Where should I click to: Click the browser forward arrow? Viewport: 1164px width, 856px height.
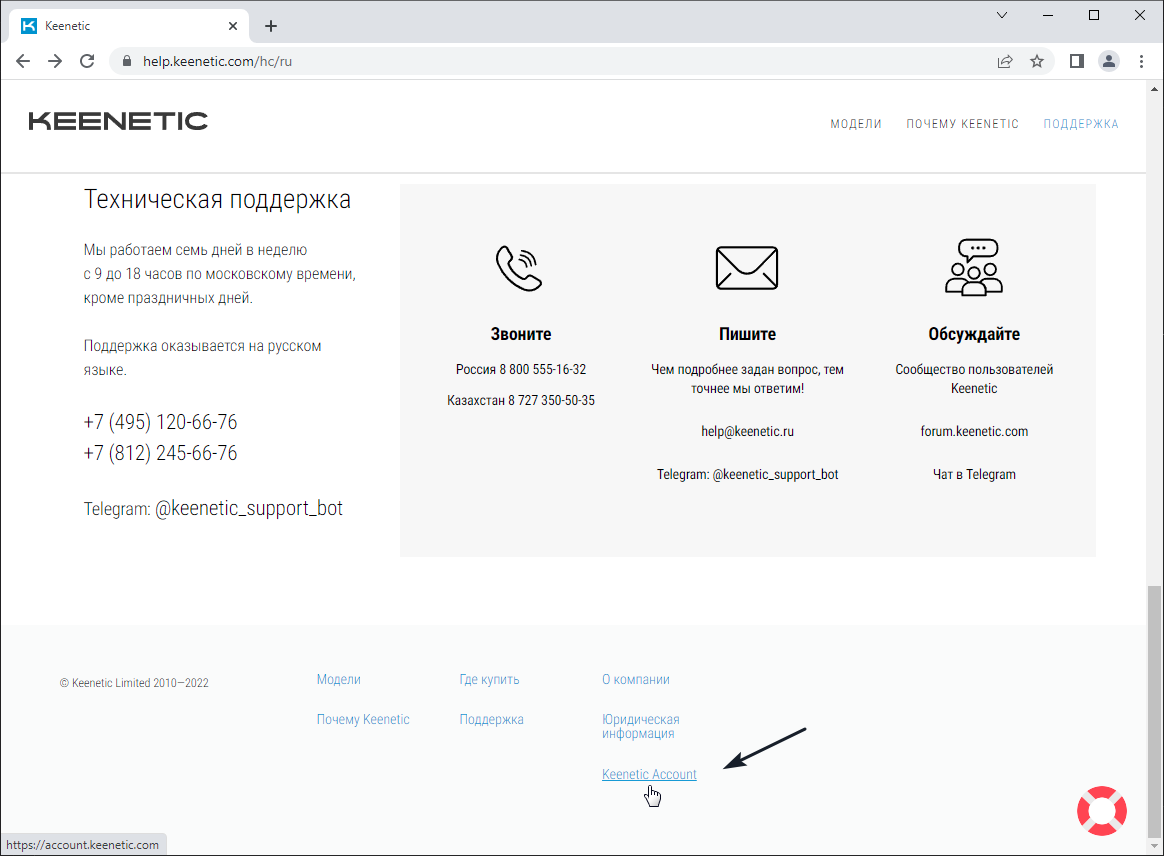pyautogui.click(x=55, y=62)
